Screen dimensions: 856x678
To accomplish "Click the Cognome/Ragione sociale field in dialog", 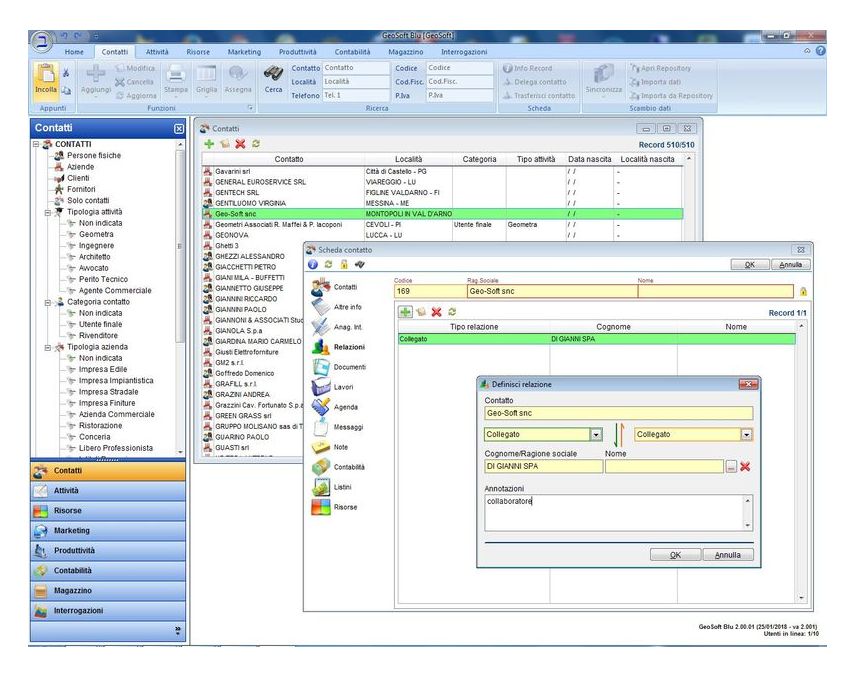I will (x=544, y=467).
